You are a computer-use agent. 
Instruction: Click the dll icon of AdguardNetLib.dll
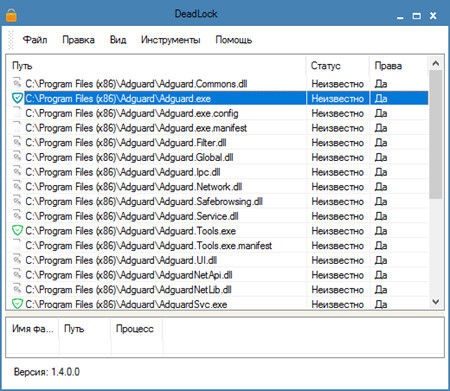(17, 289)
